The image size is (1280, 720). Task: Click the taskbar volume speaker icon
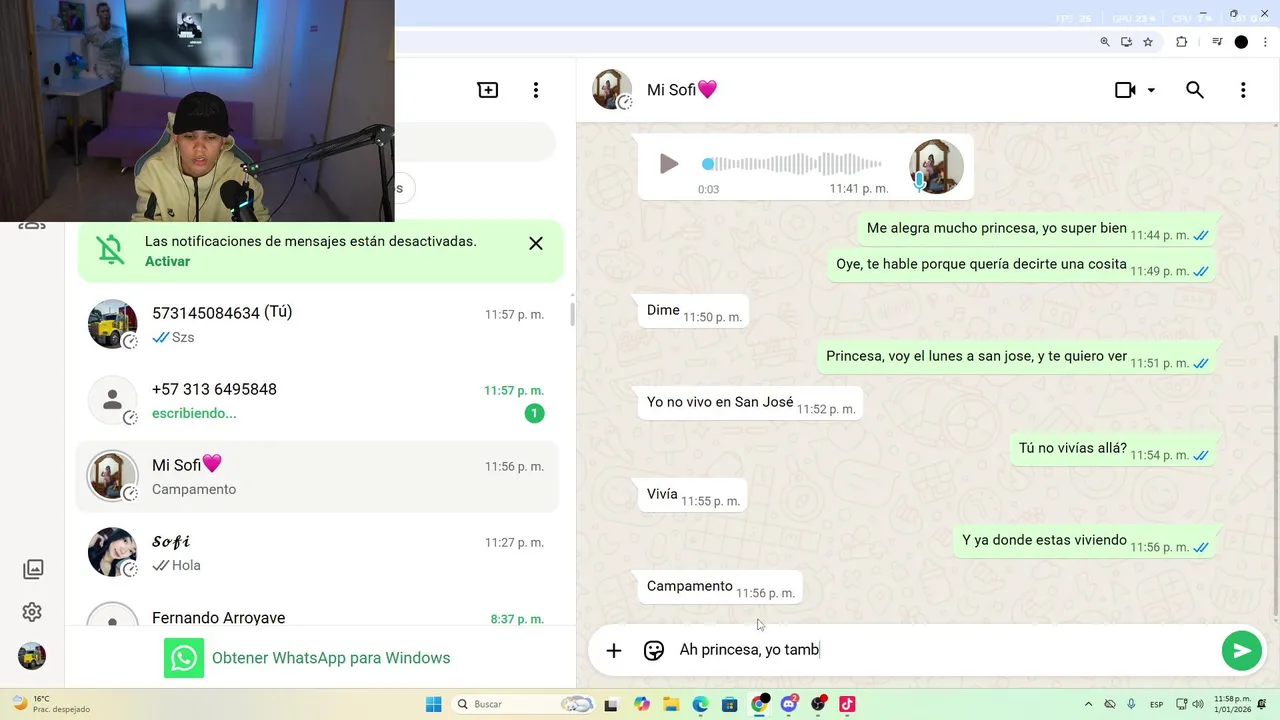(x=1198, y=704)
